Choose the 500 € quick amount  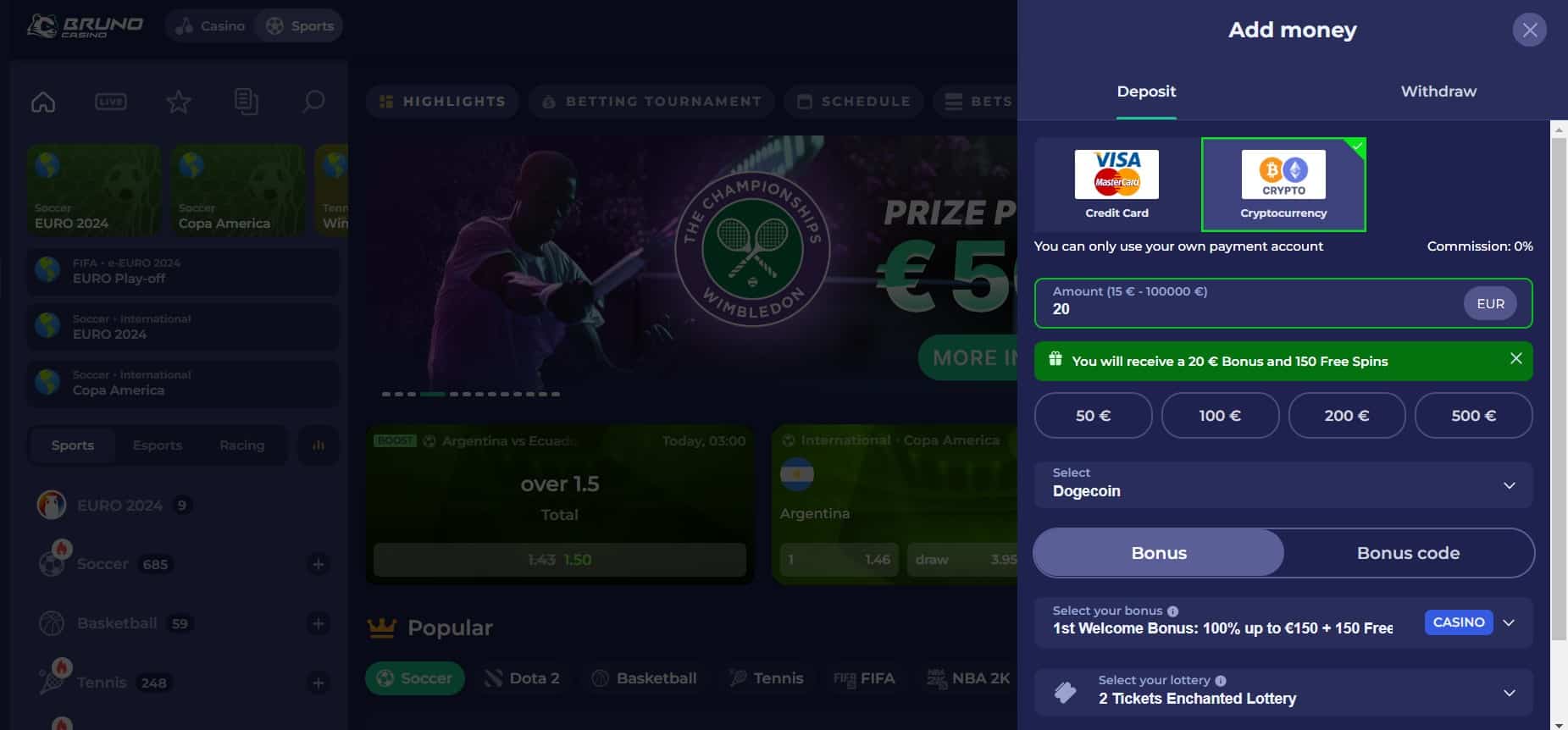[1473, 416]
